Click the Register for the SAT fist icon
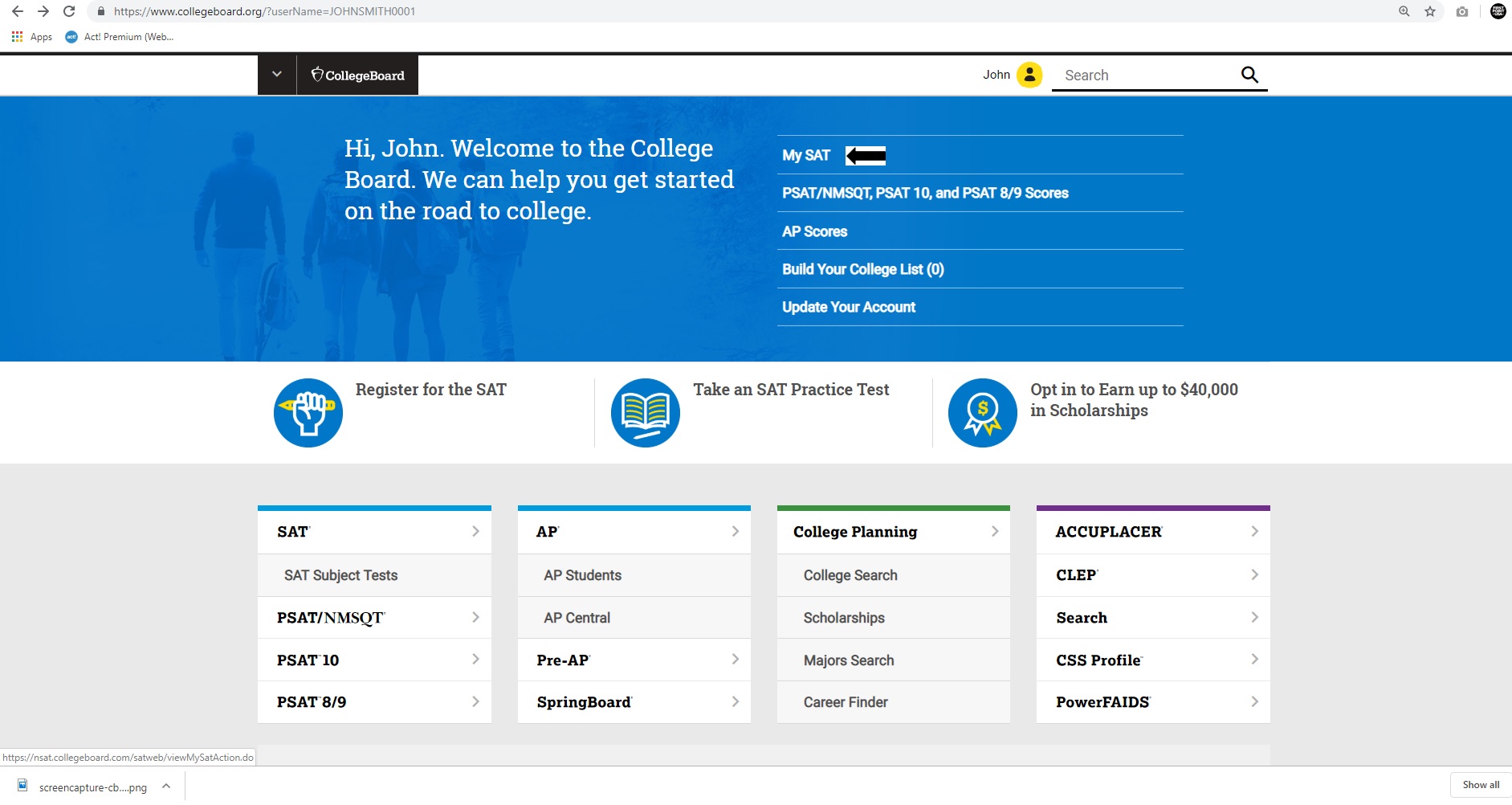 pyautogui.click(x=308, y=413)
